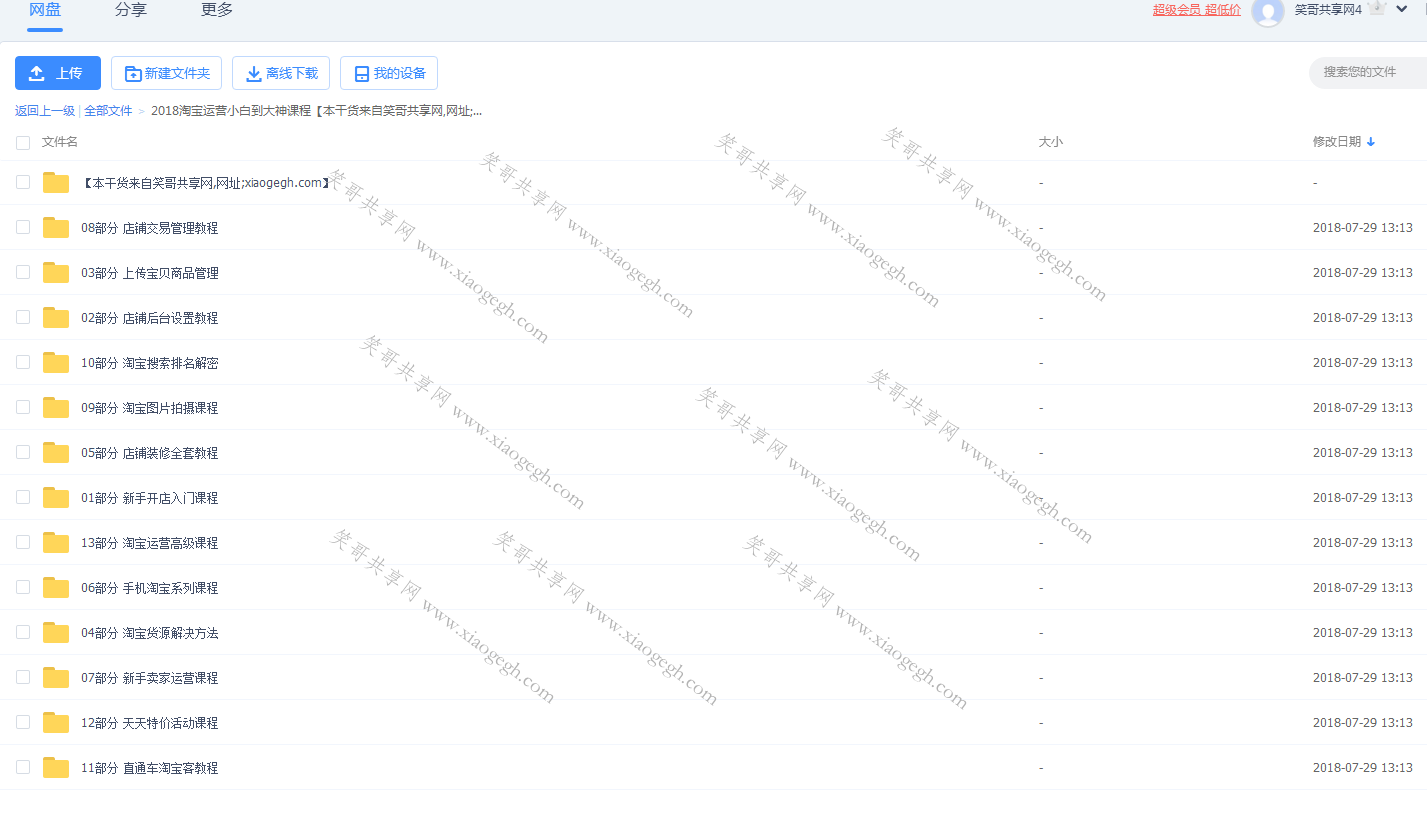Check the box for 06部分 手机淘宝系列课程
Screen dimensions: 1427x832
[x=23, y=587]
